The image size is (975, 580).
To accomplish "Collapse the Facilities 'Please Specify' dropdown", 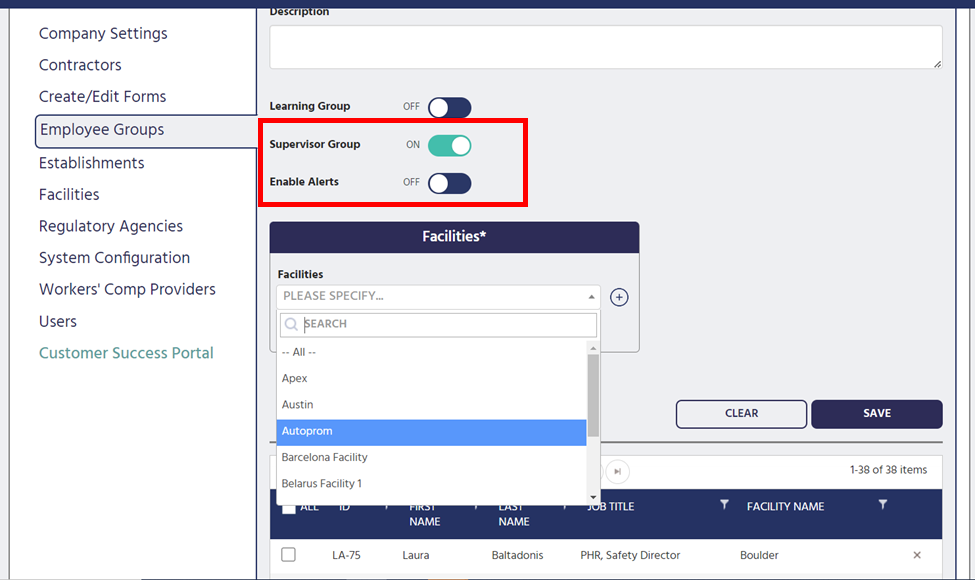I will (591, 297).
